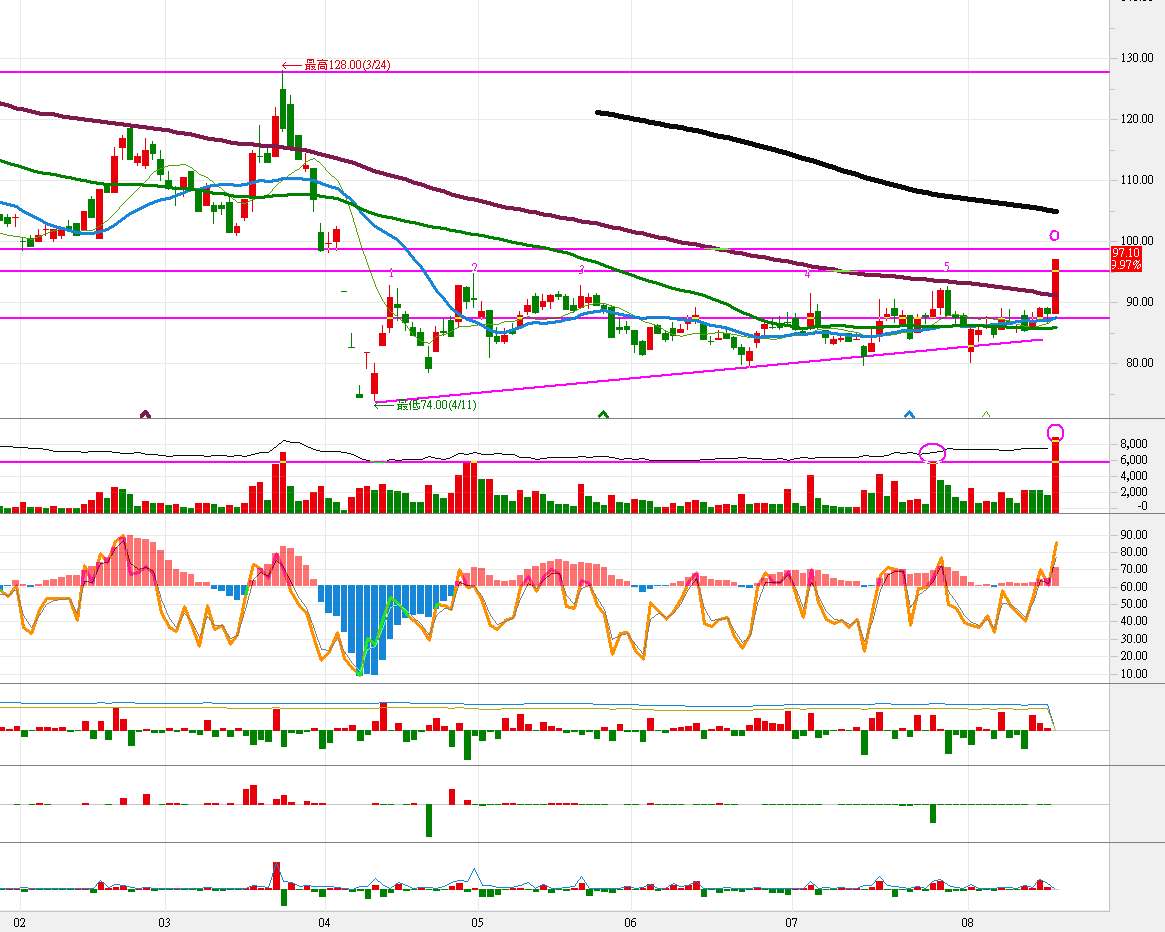This screenshot has height=932, width=1165.
Task: Click the blue chevron marker below the price chart
Action: click(x=909, y=414)
